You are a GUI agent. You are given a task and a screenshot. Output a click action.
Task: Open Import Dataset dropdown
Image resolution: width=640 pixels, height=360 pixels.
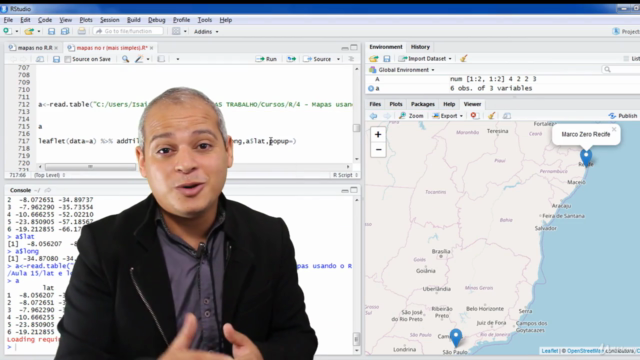[425, 59]
